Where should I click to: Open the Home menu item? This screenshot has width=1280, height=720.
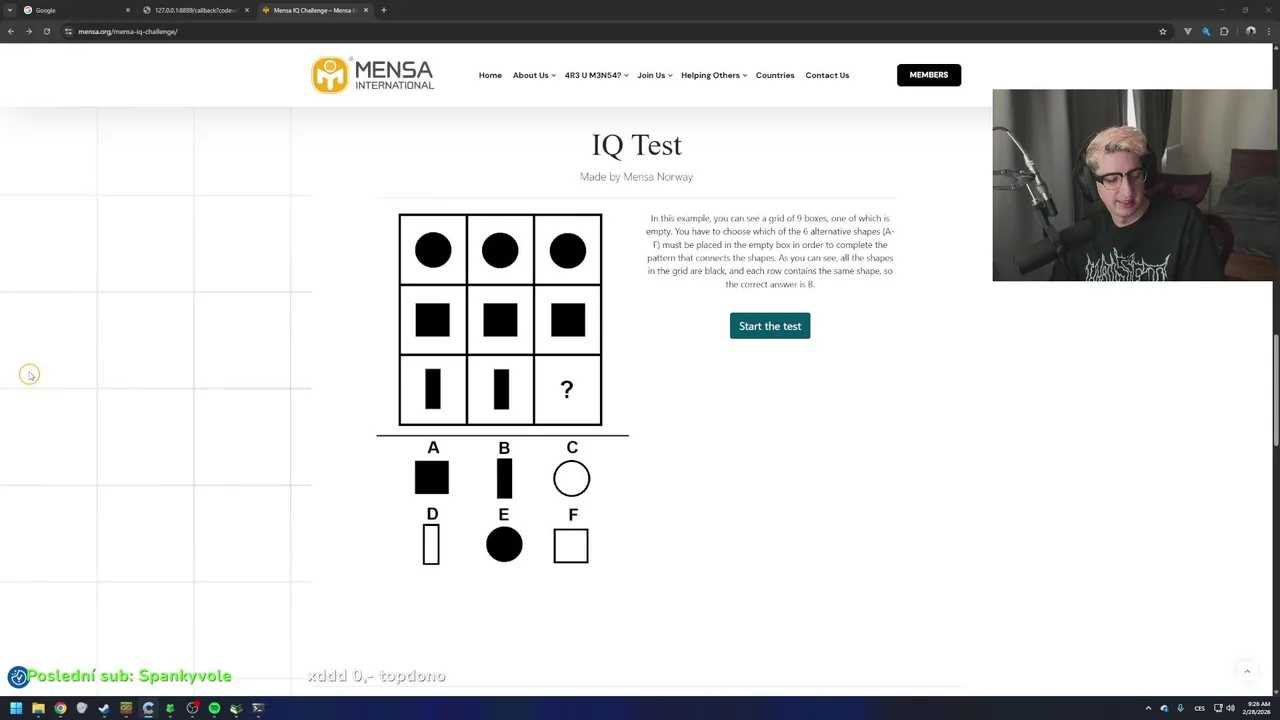[x=490, y=75]
